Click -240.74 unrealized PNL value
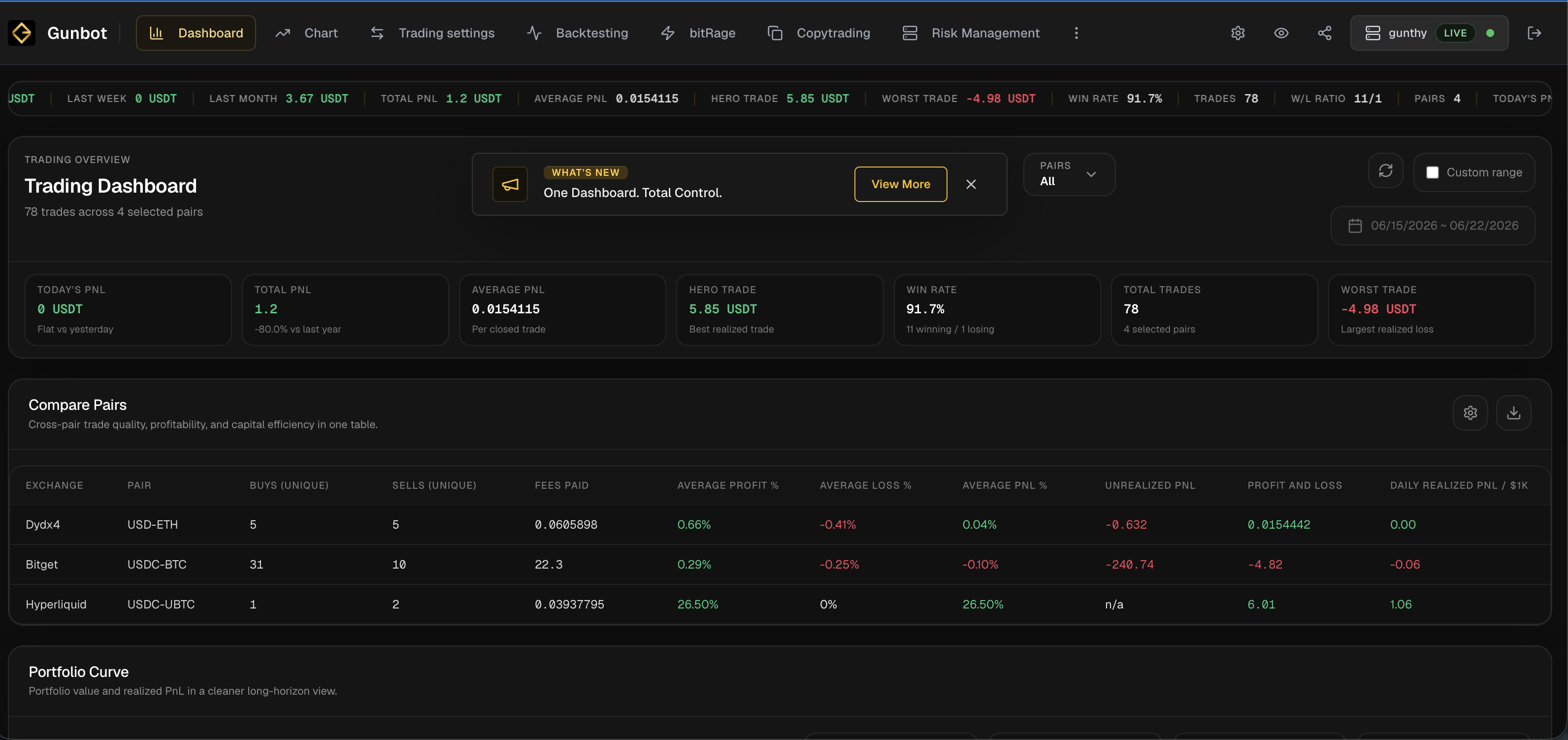 tap(1129, 565)
